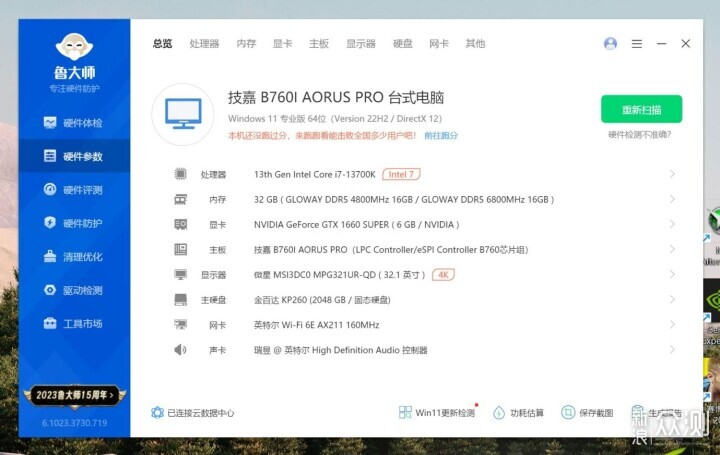Open 硬件评测 in the sidebar

[74, 190]
